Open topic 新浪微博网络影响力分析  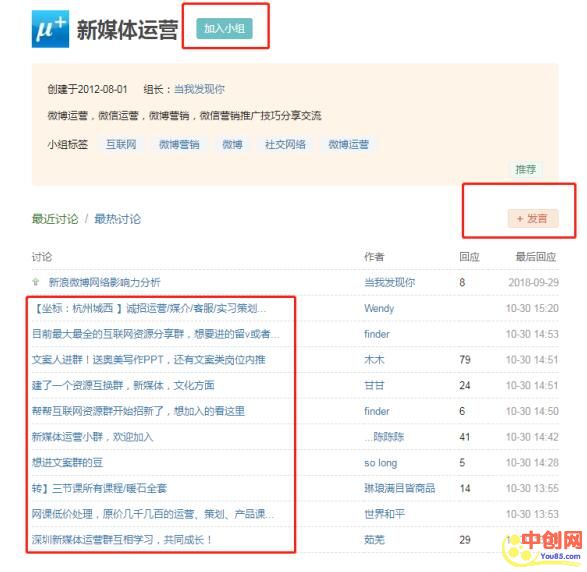tap(104, 282)
